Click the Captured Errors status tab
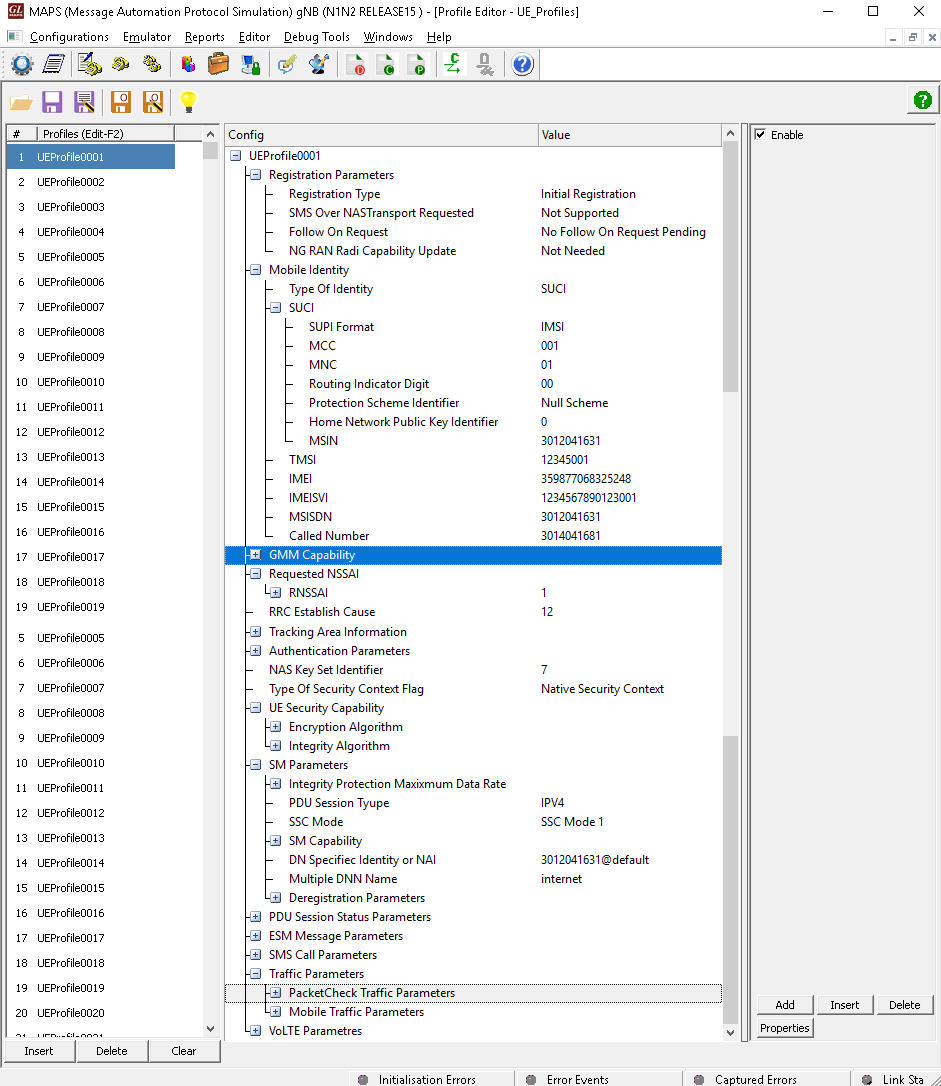 (757, 1079)
